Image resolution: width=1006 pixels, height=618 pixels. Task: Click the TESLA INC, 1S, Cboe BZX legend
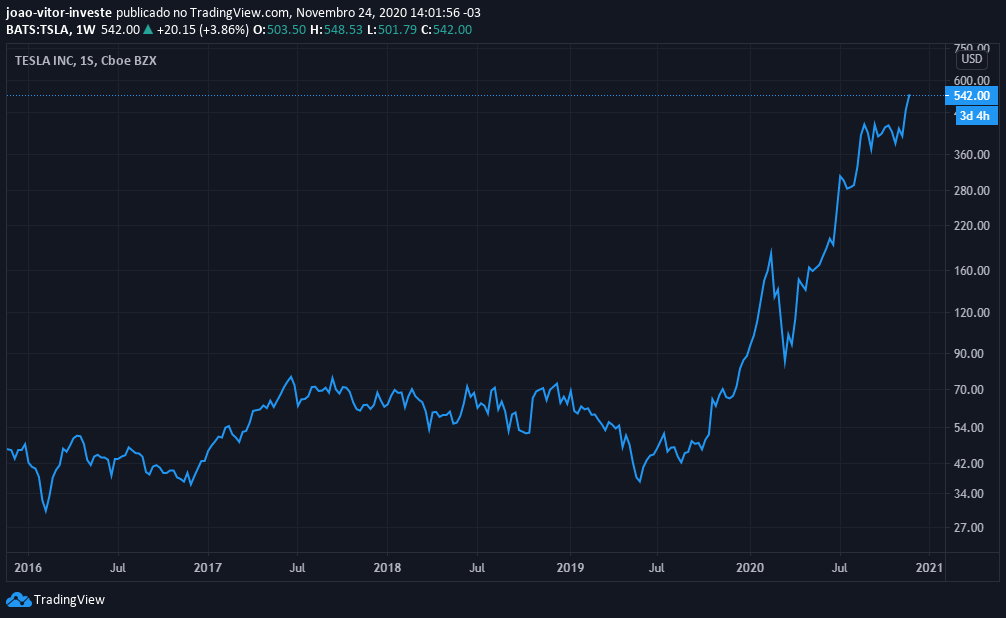point(85,60)
